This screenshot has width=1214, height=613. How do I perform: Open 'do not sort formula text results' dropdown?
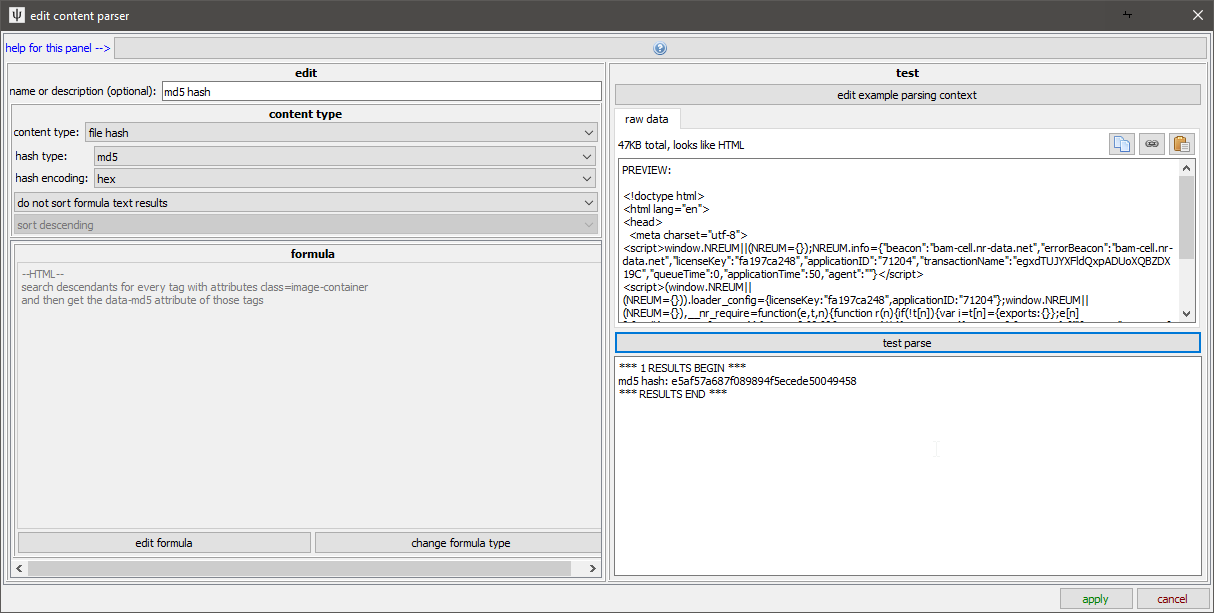(x=306, y=202)
